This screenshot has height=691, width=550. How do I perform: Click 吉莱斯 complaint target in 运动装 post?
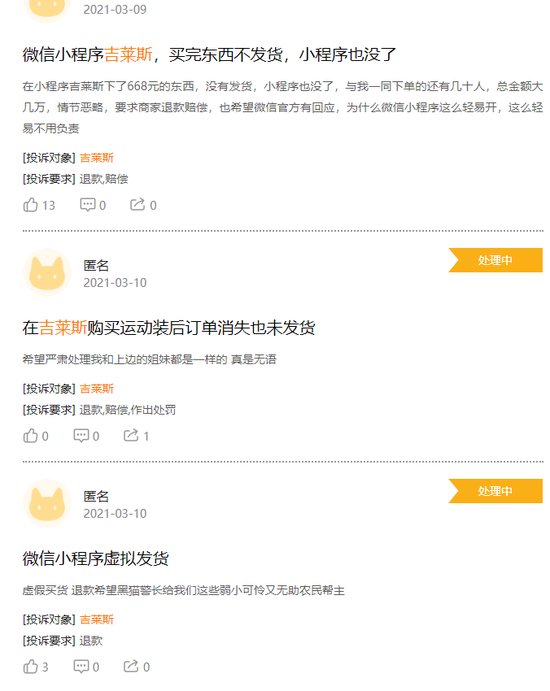(97, 389)
